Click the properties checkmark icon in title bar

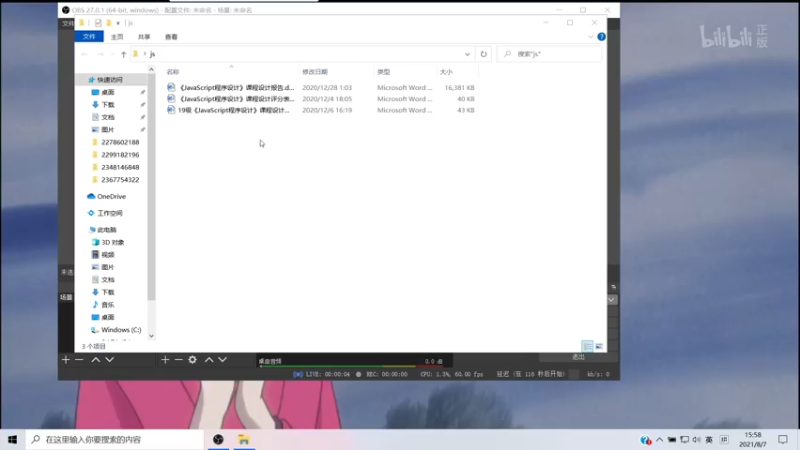pos(98,23)
